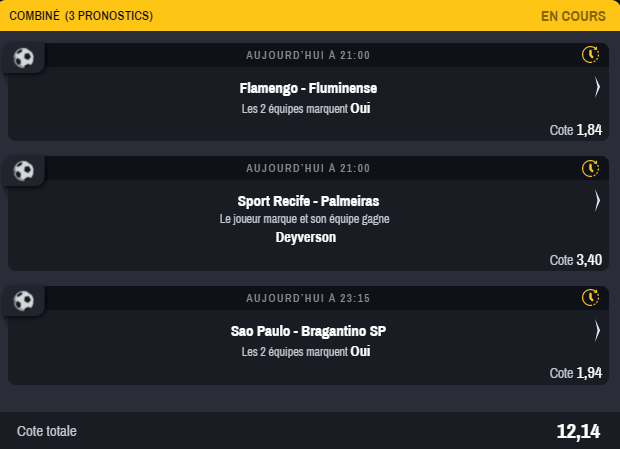Image resolution: width=620 pixels, height=449 pixels.
Task: Click the total odds 12,14 value
Action: pyautogui.click(x=578, y=432)
